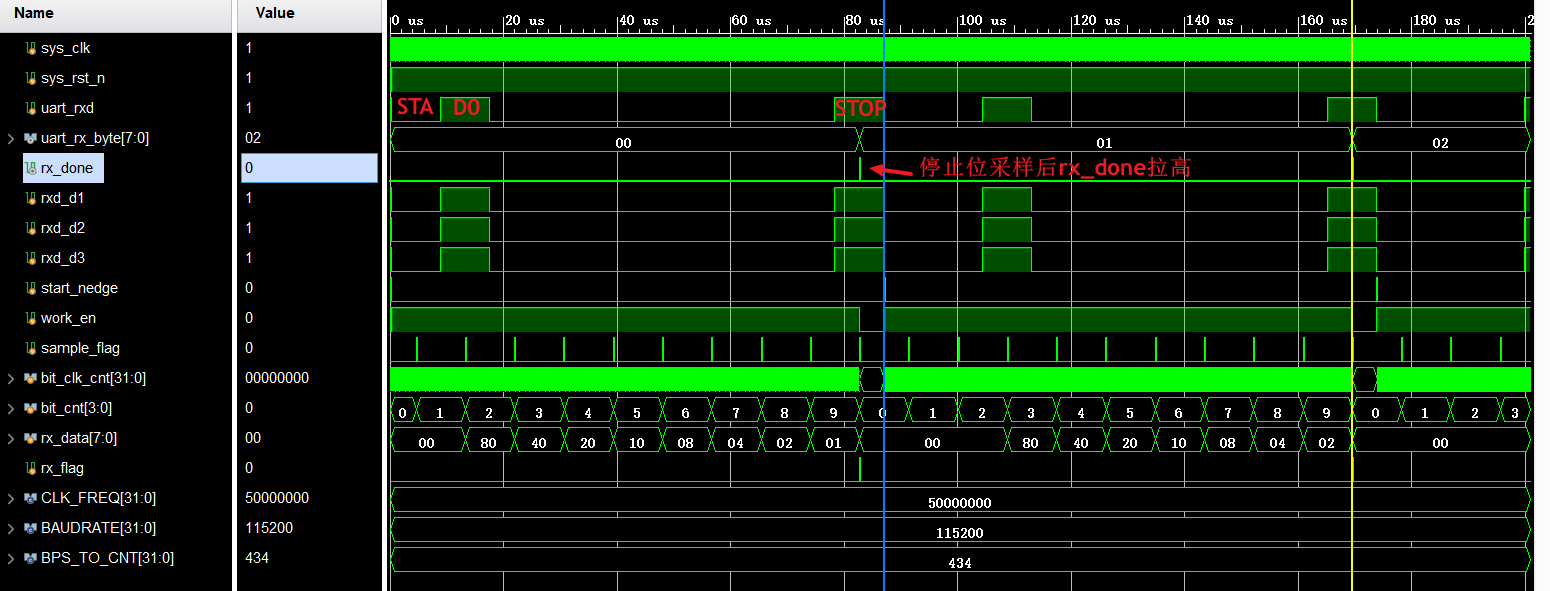Expand the bit_clk_cnt[31:0] bus
The image size is (1550, 591).
pyautogui.click(x=11, y=378)
